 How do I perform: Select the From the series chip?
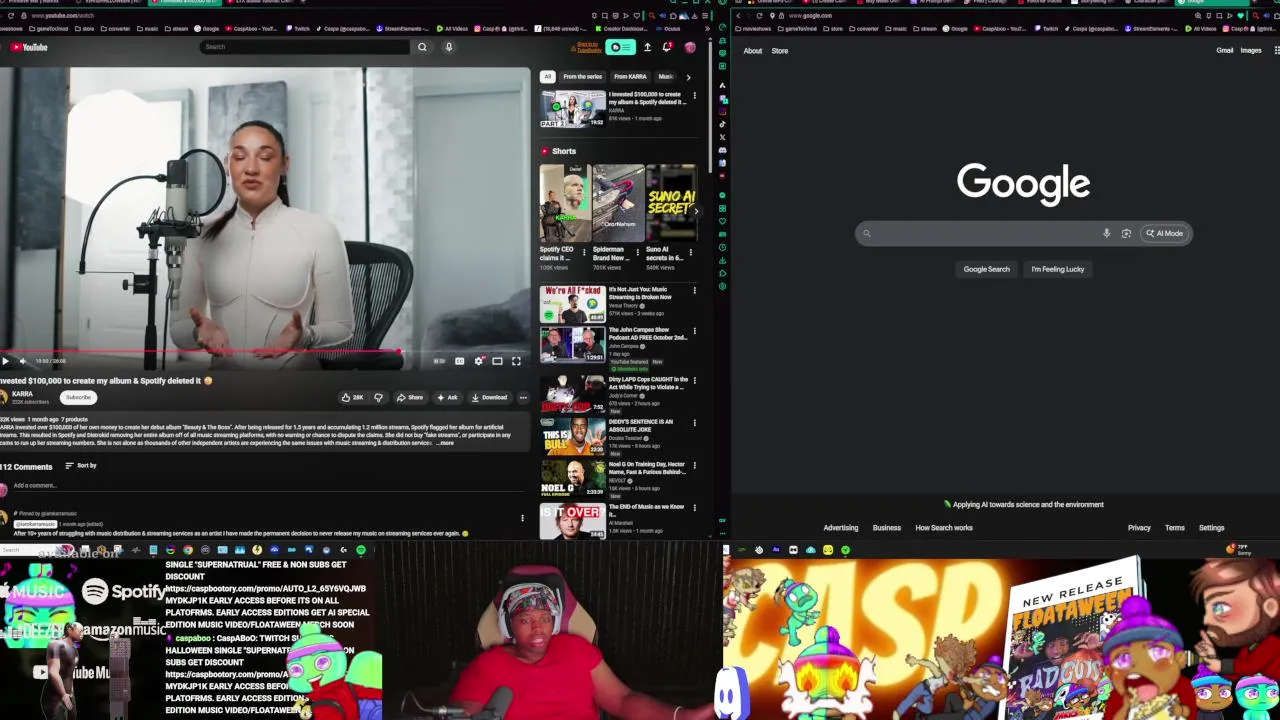582,77
